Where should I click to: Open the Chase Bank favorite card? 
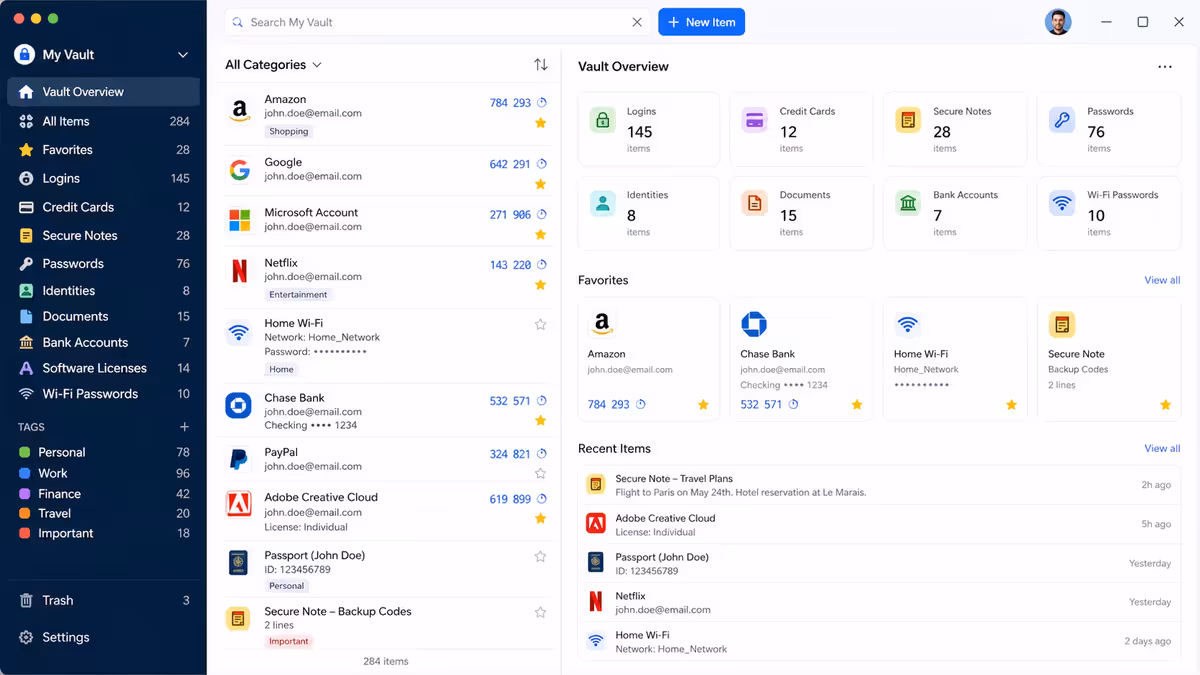801,359
